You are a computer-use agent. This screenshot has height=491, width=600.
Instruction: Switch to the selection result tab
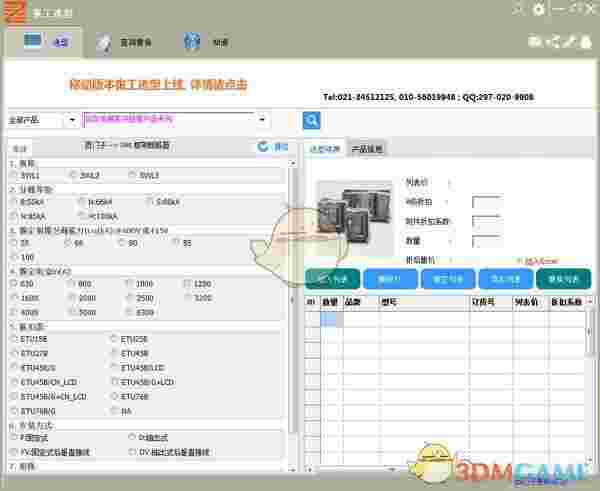(x=324, y=149)
